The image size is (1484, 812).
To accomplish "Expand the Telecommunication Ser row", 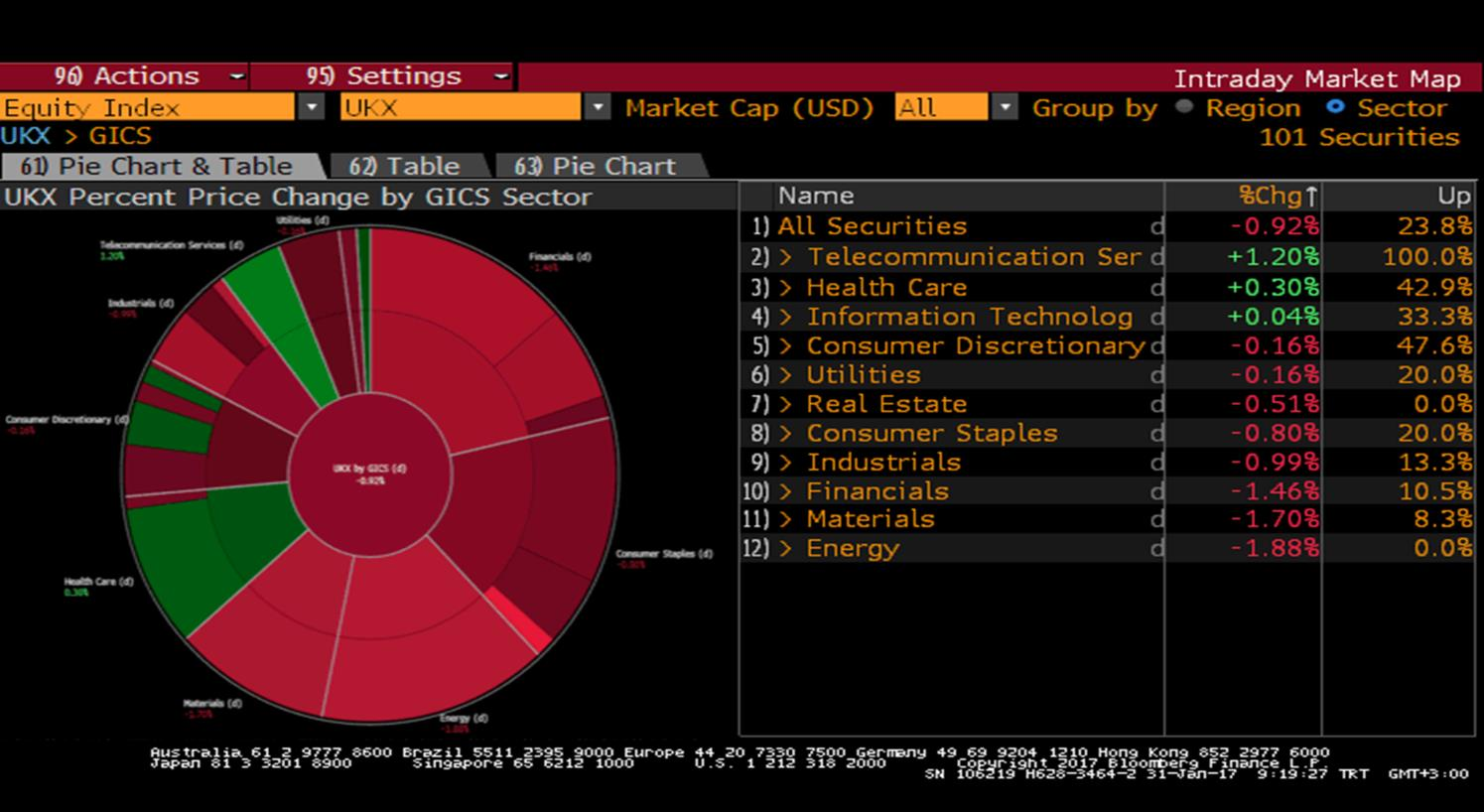I will tap(785, 257).
